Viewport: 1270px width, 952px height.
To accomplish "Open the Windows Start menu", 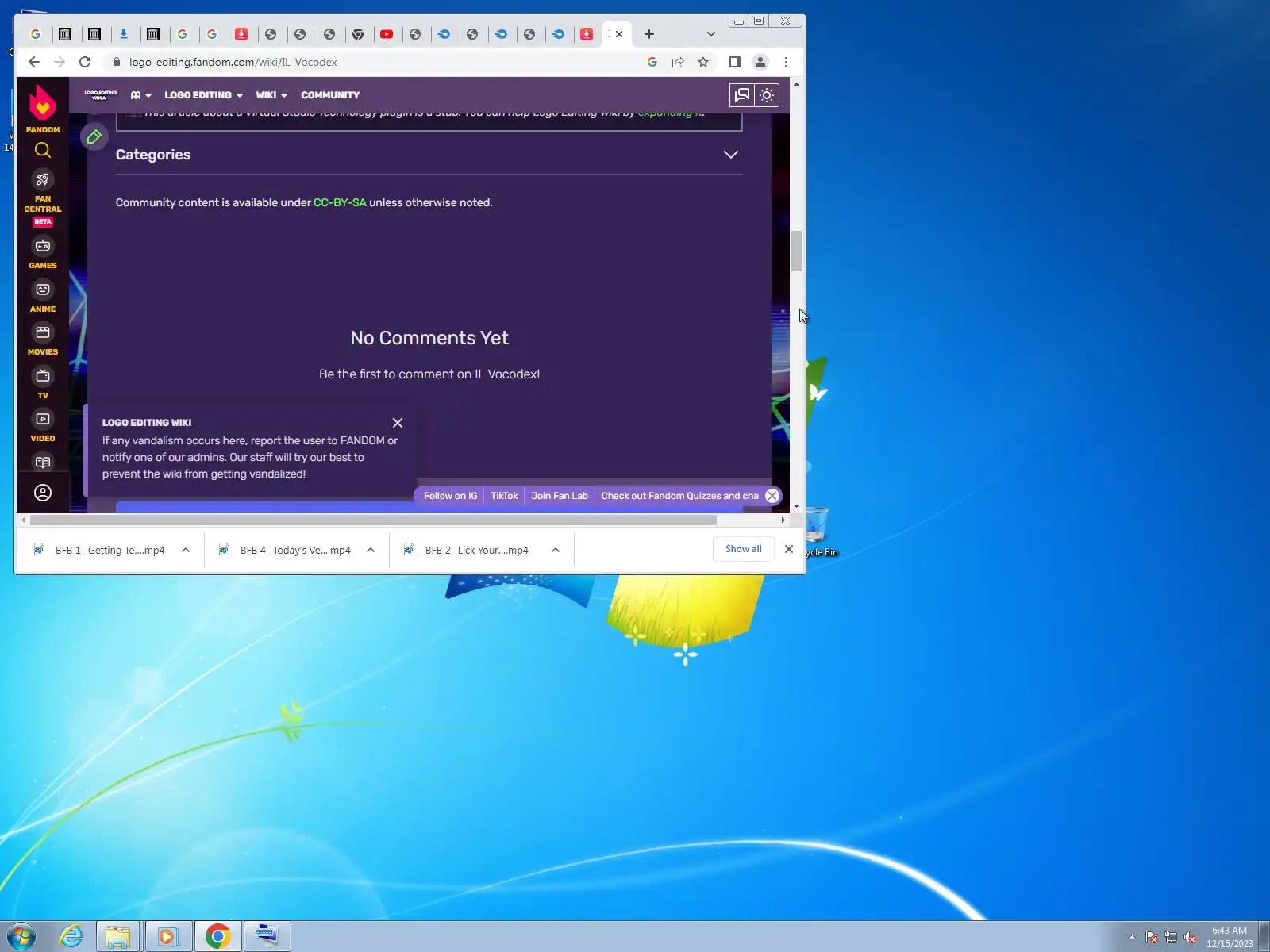I will point(21,937).
